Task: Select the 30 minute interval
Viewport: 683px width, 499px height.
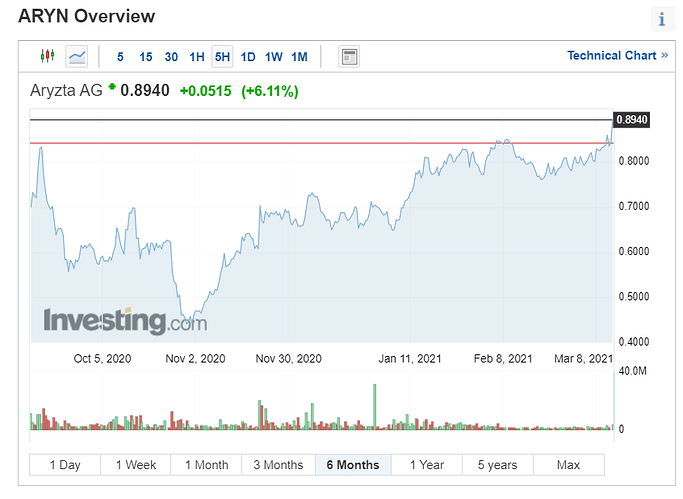Action: coord(171,57)
